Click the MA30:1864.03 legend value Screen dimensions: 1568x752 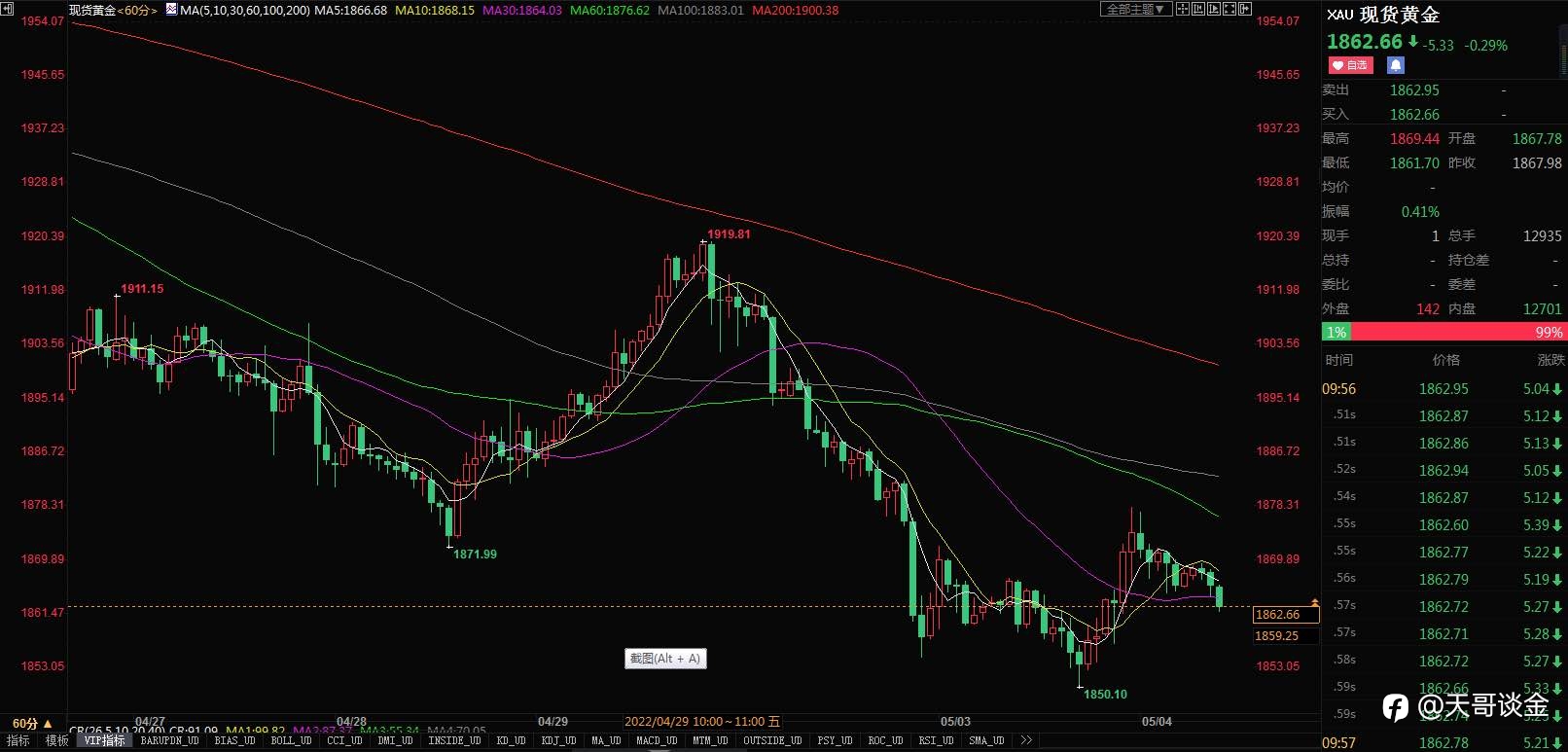click(x=522, y=11)
